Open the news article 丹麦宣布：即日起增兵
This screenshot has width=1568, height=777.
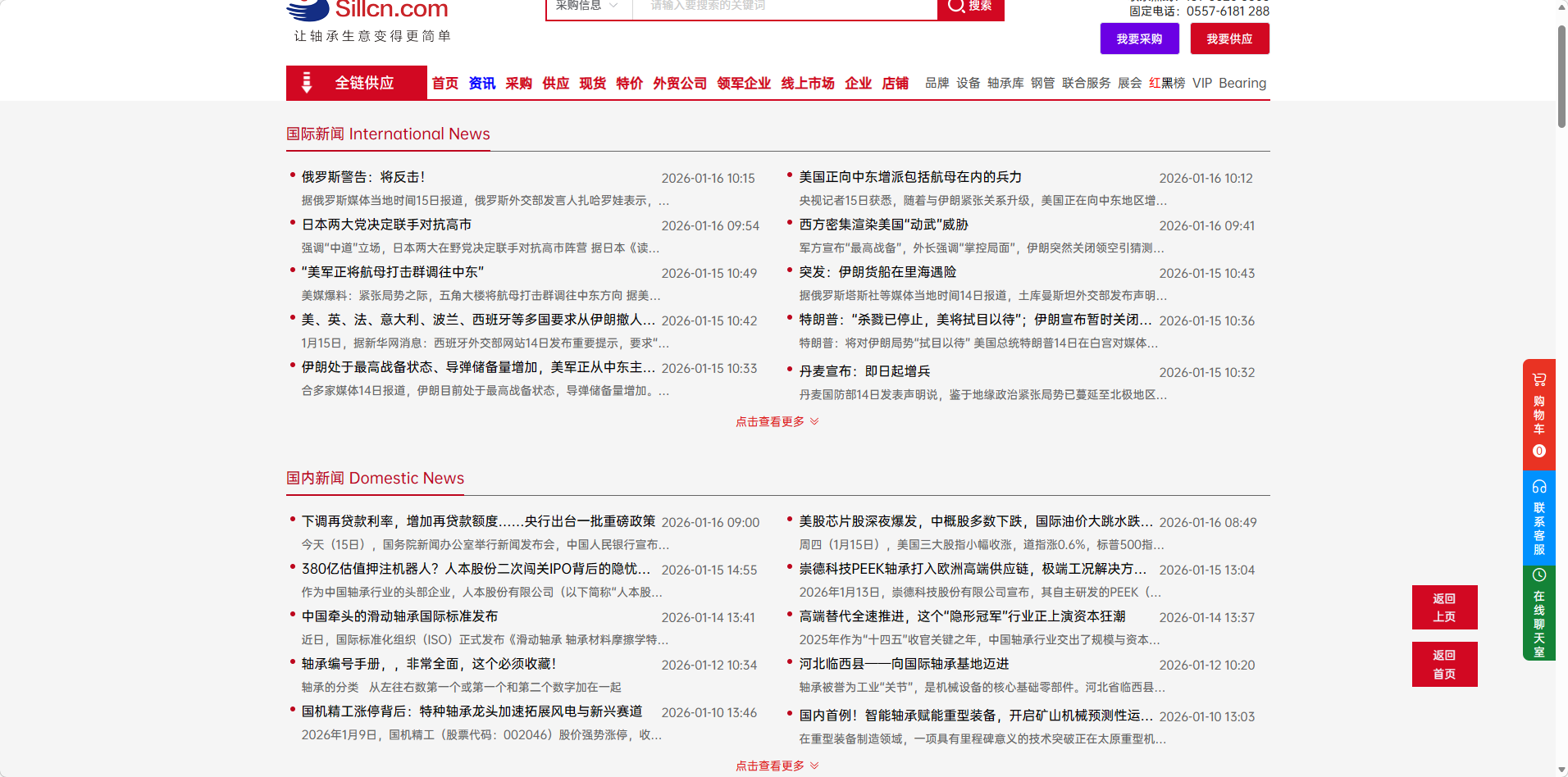pos(864,371)
